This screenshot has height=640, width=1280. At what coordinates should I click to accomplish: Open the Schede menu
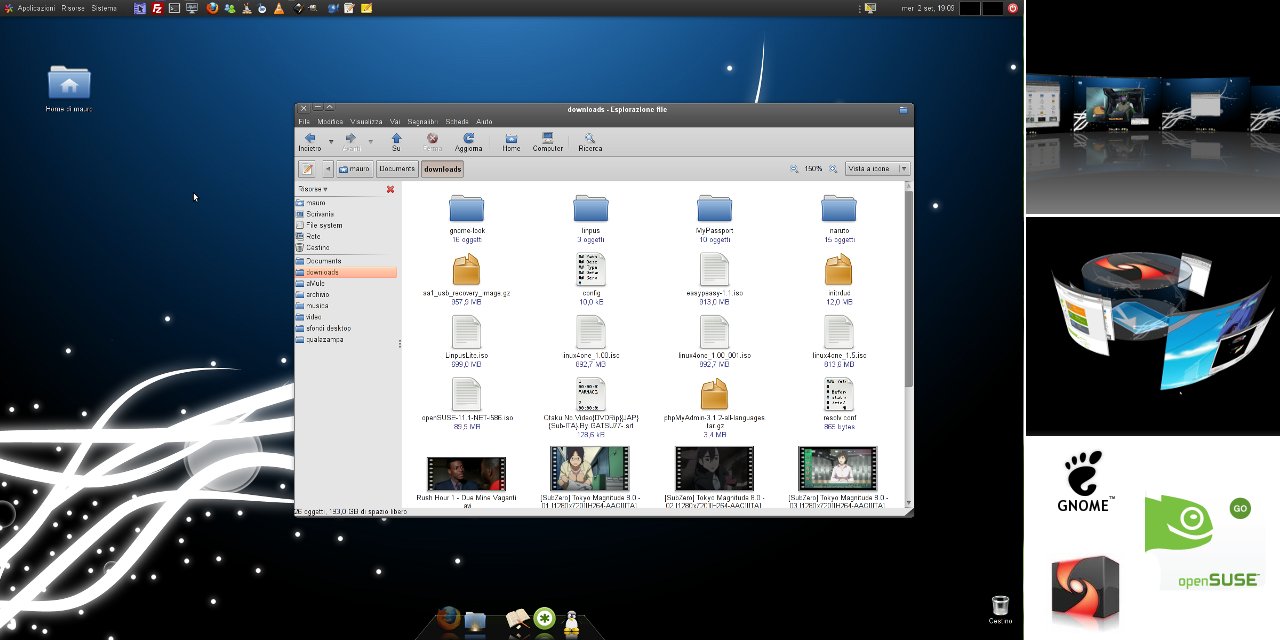[x=457, y=121]
